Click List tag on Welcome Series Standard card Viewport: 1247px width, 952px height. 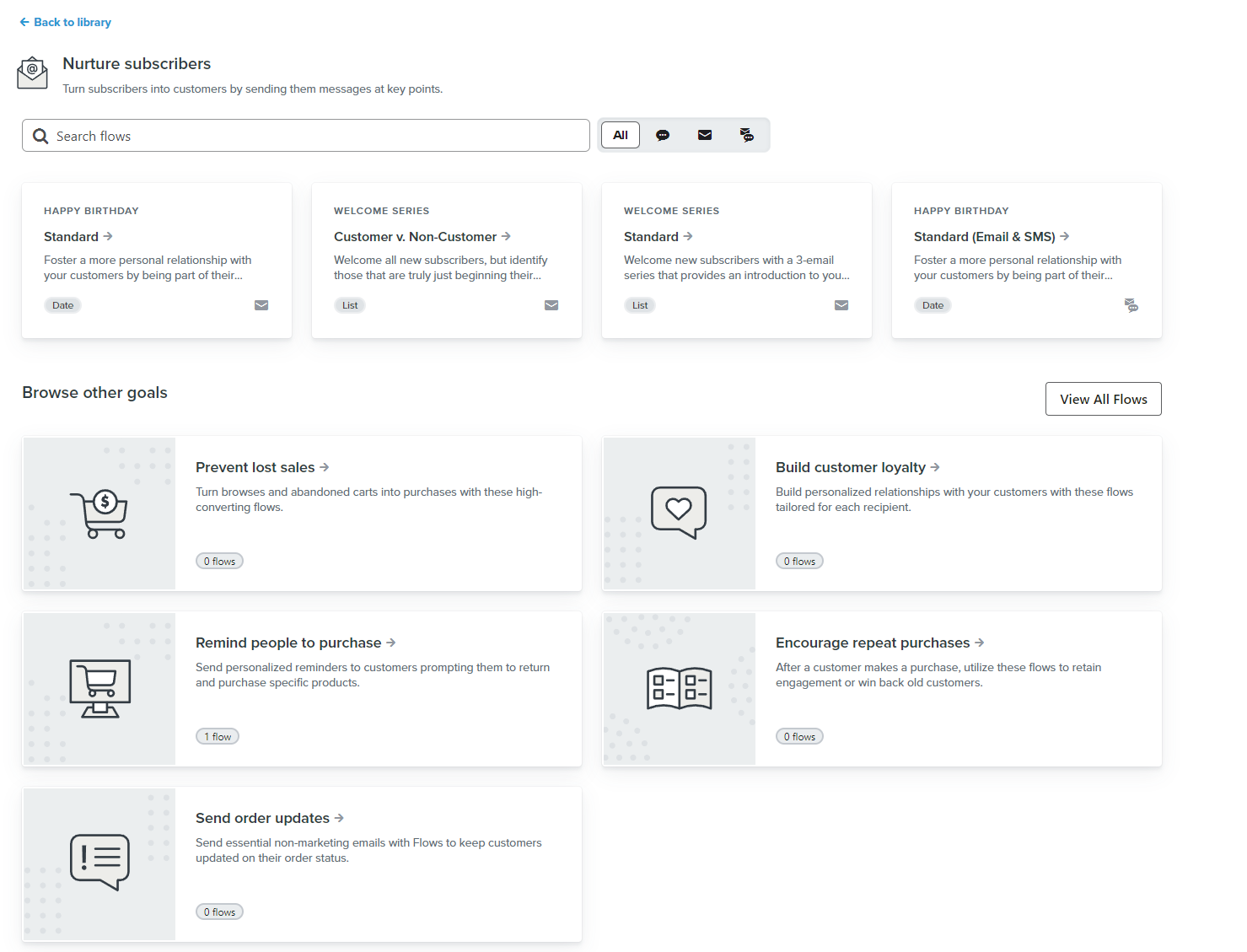640,305
